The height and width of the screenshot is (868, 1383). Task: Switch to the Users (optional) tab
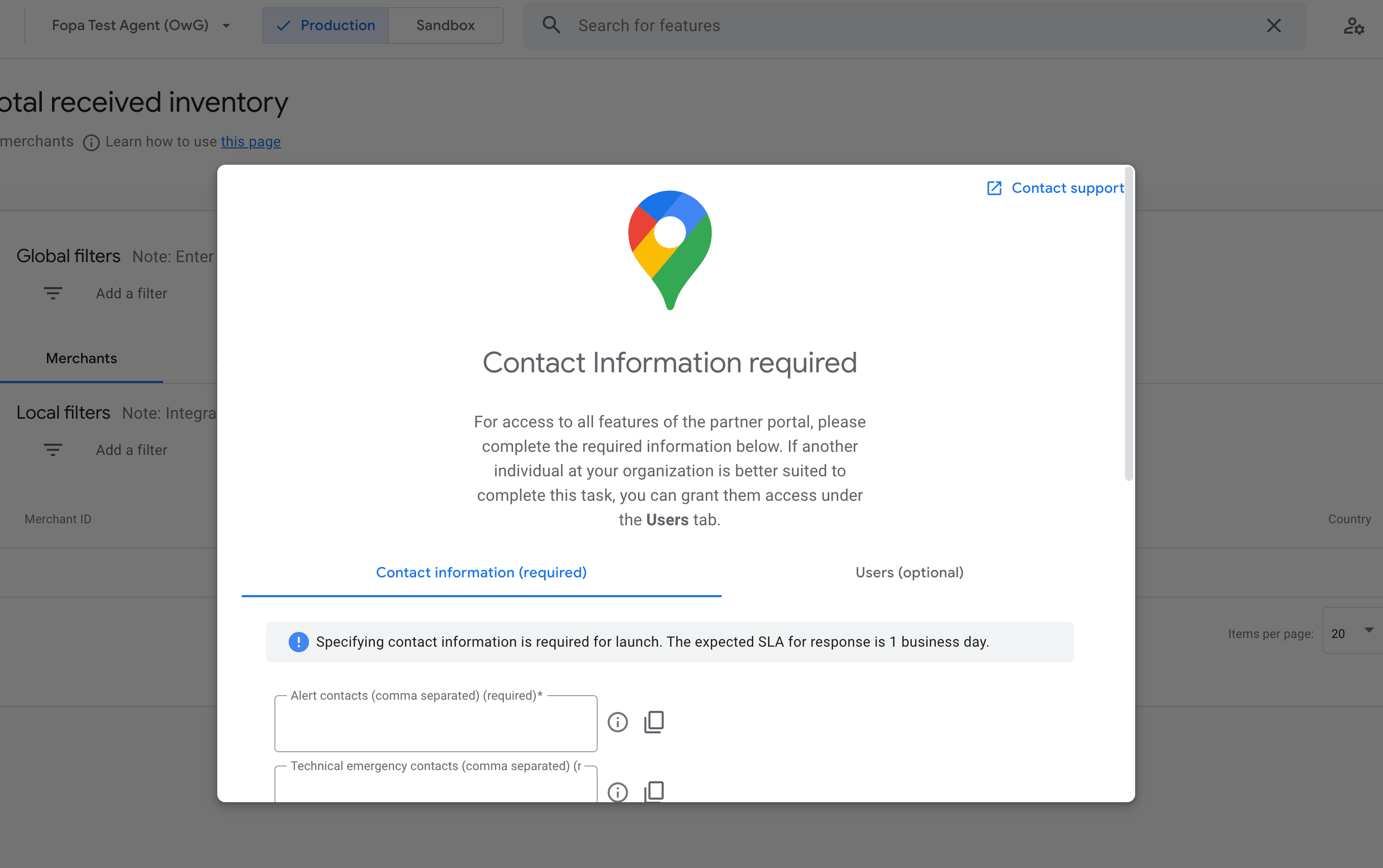[x=909, y=572]
